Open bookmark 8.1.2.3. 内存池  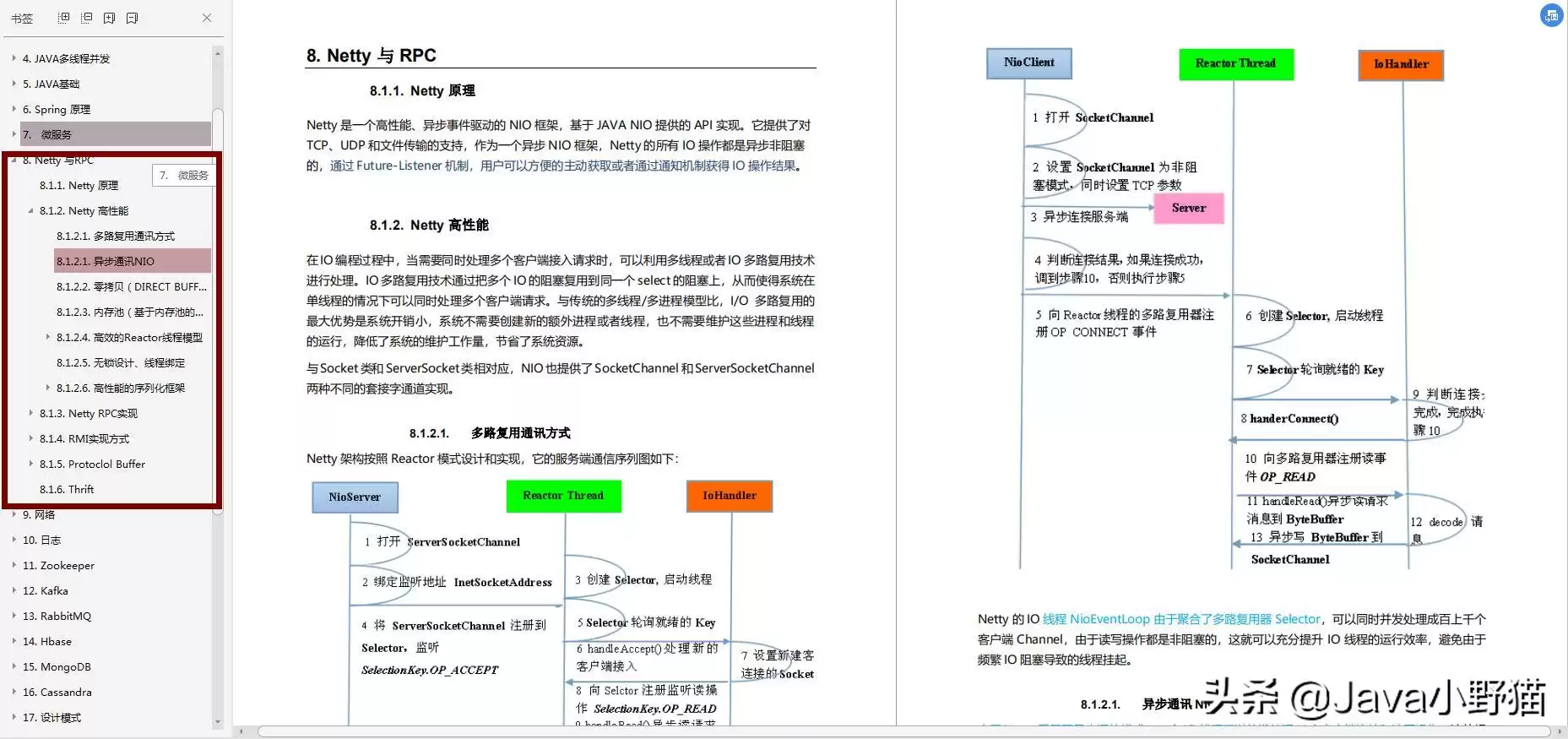click(x=130, y=312)
